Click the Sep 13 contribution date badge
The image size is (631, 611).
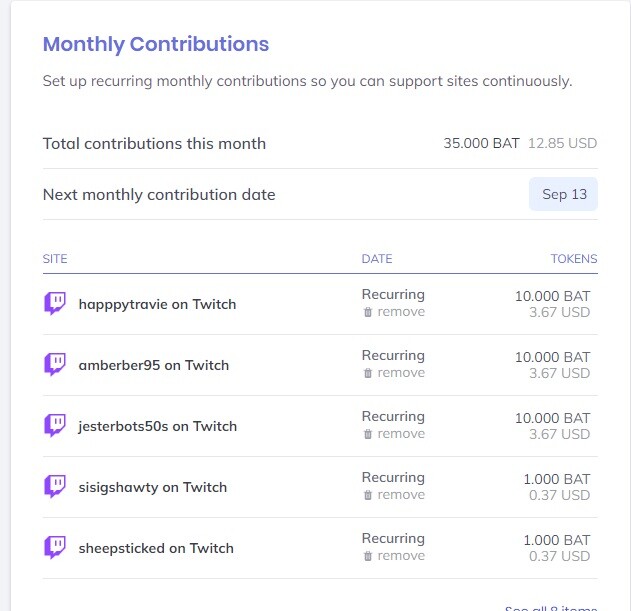pyautogui.click(x=563, y=194)
